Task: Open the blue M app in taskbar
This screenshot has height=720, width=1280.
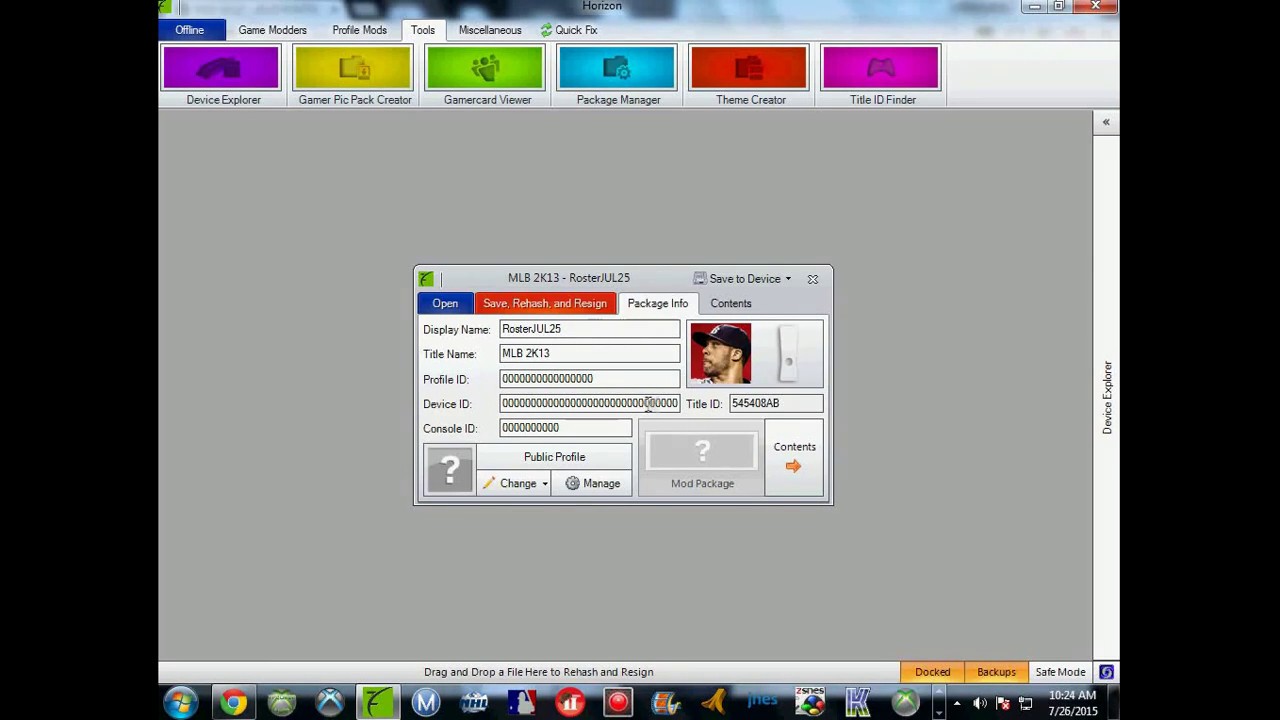Action: pos(426,703)
